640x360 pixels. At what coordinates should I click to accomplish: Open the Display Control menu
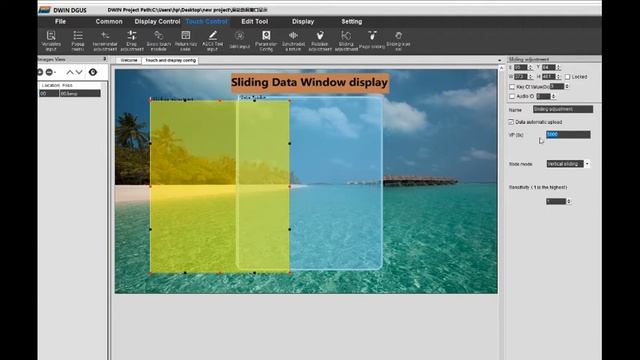(157, 22)
